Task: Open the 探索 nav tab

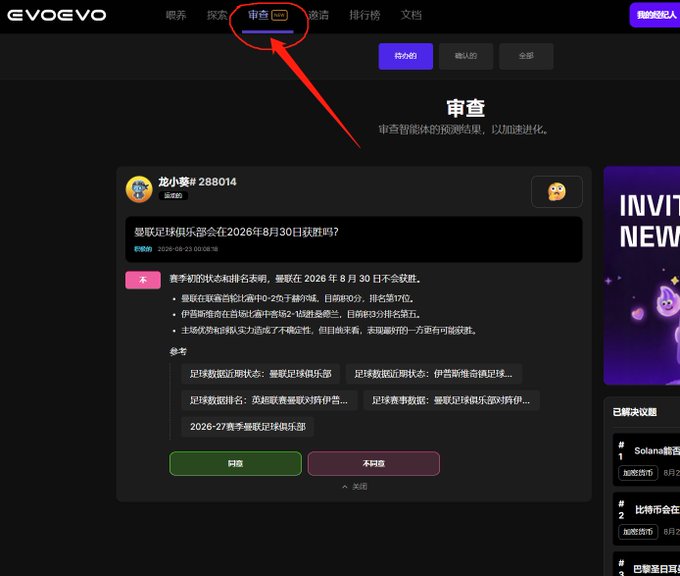Action: point(217,15)
